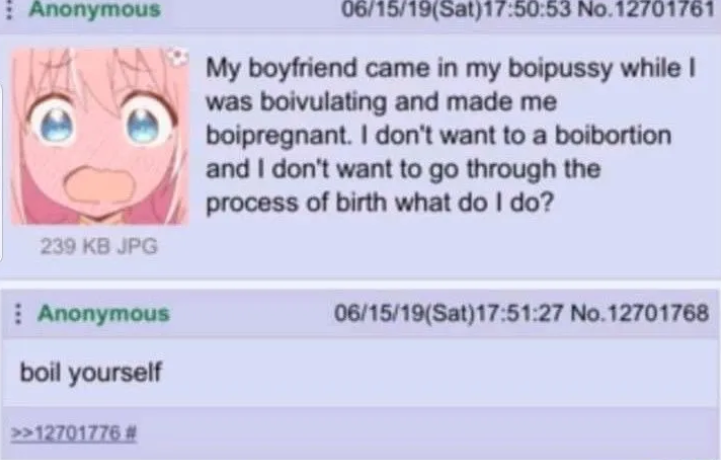The image size is (721, 460).
Task: Click the "(Sat)" day label in the reply timestamp
Action: [x=450, y=313]
